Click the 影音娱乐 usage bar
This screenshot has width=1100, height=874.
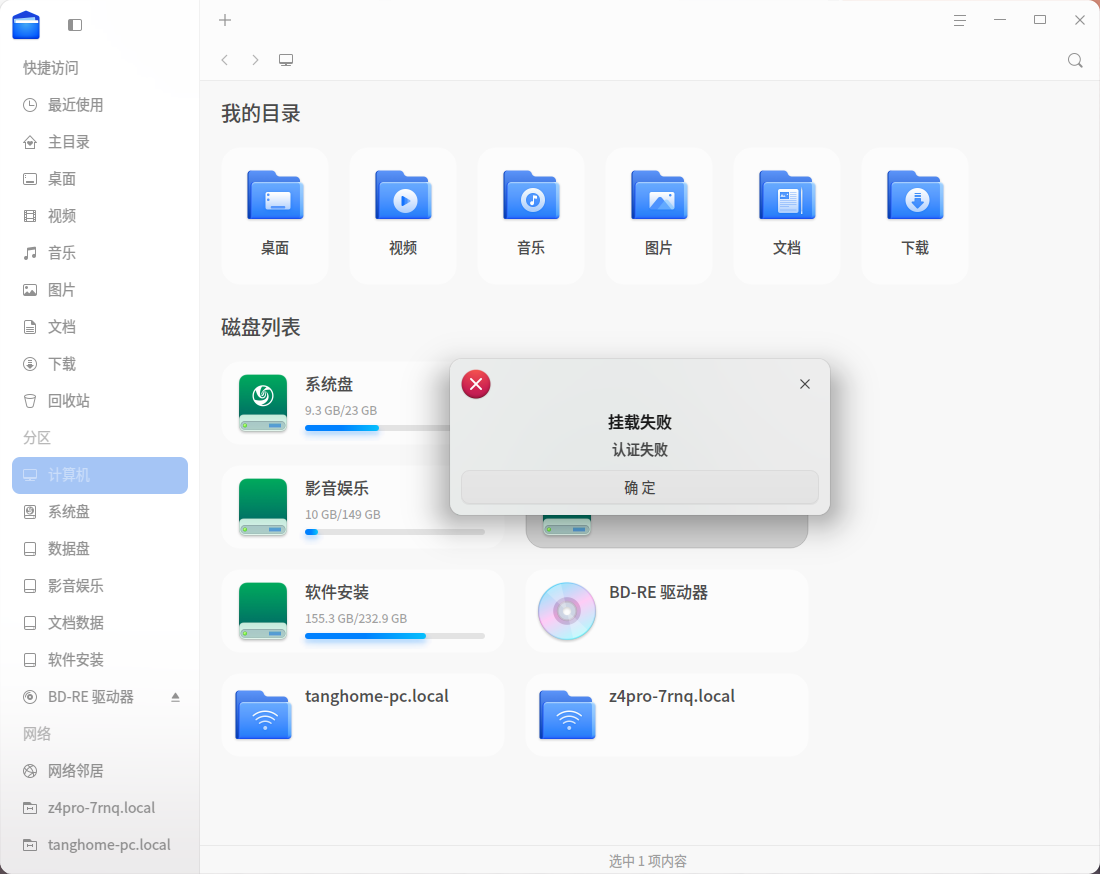[x=395, y=532]
